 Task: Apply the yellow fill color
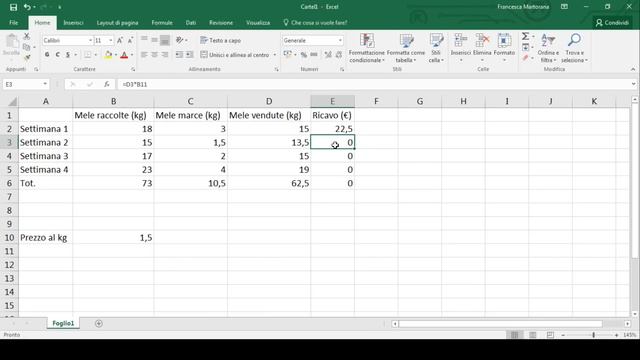[108, 55]
